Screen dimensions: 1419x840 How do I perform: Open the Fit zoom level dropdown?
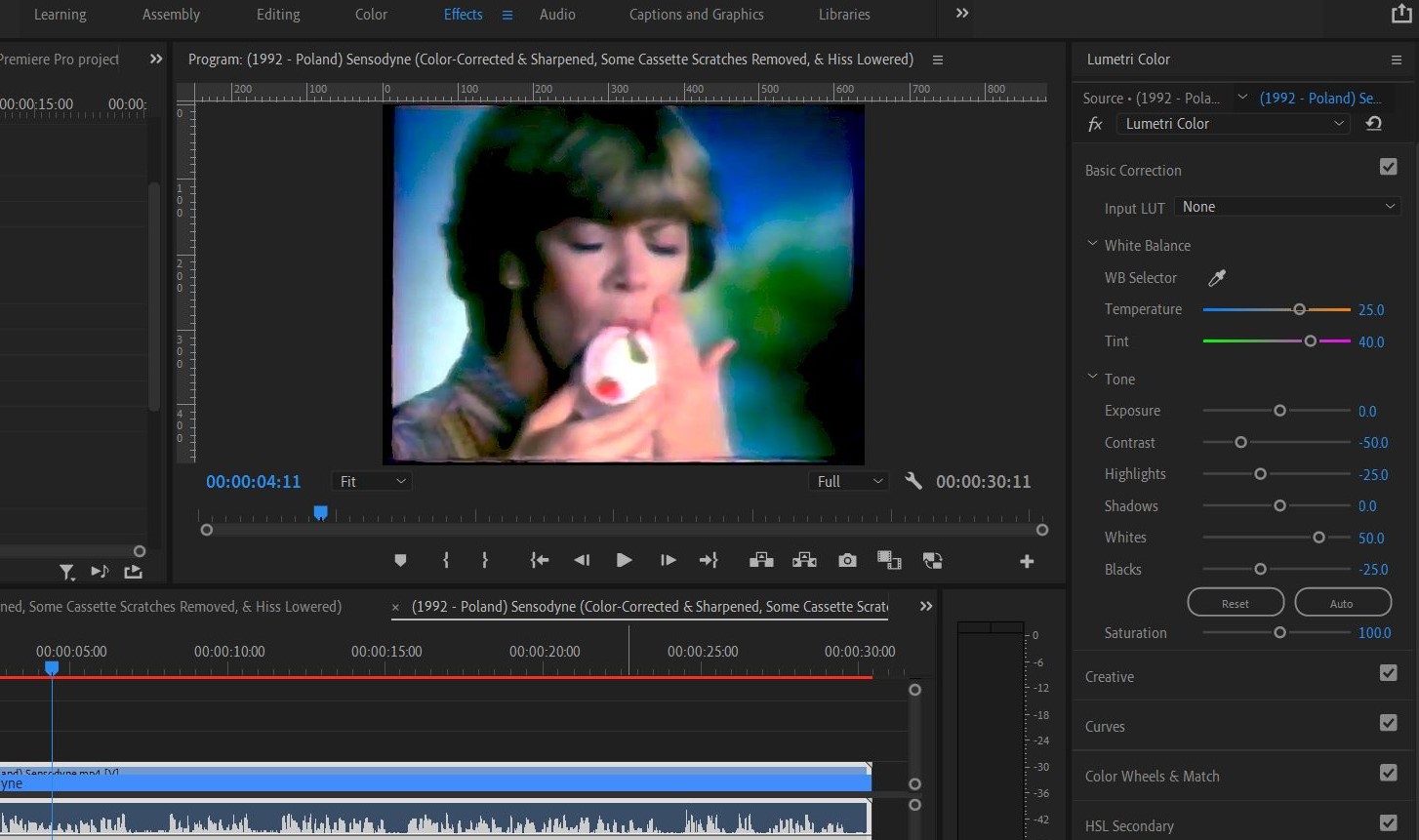pos(372,482)
